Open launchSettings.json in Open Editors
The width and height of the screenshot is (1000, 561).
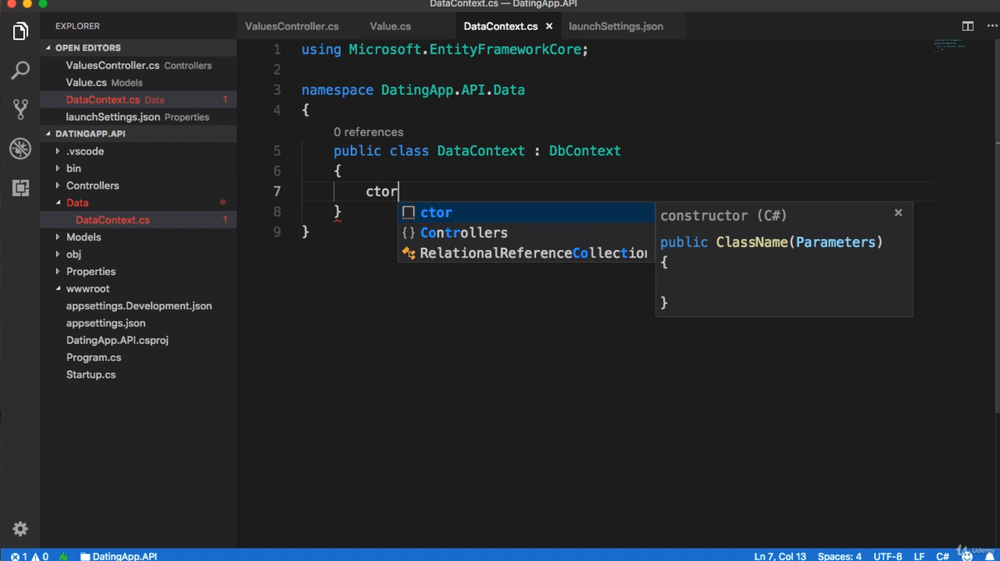click(x=138, y=117)
